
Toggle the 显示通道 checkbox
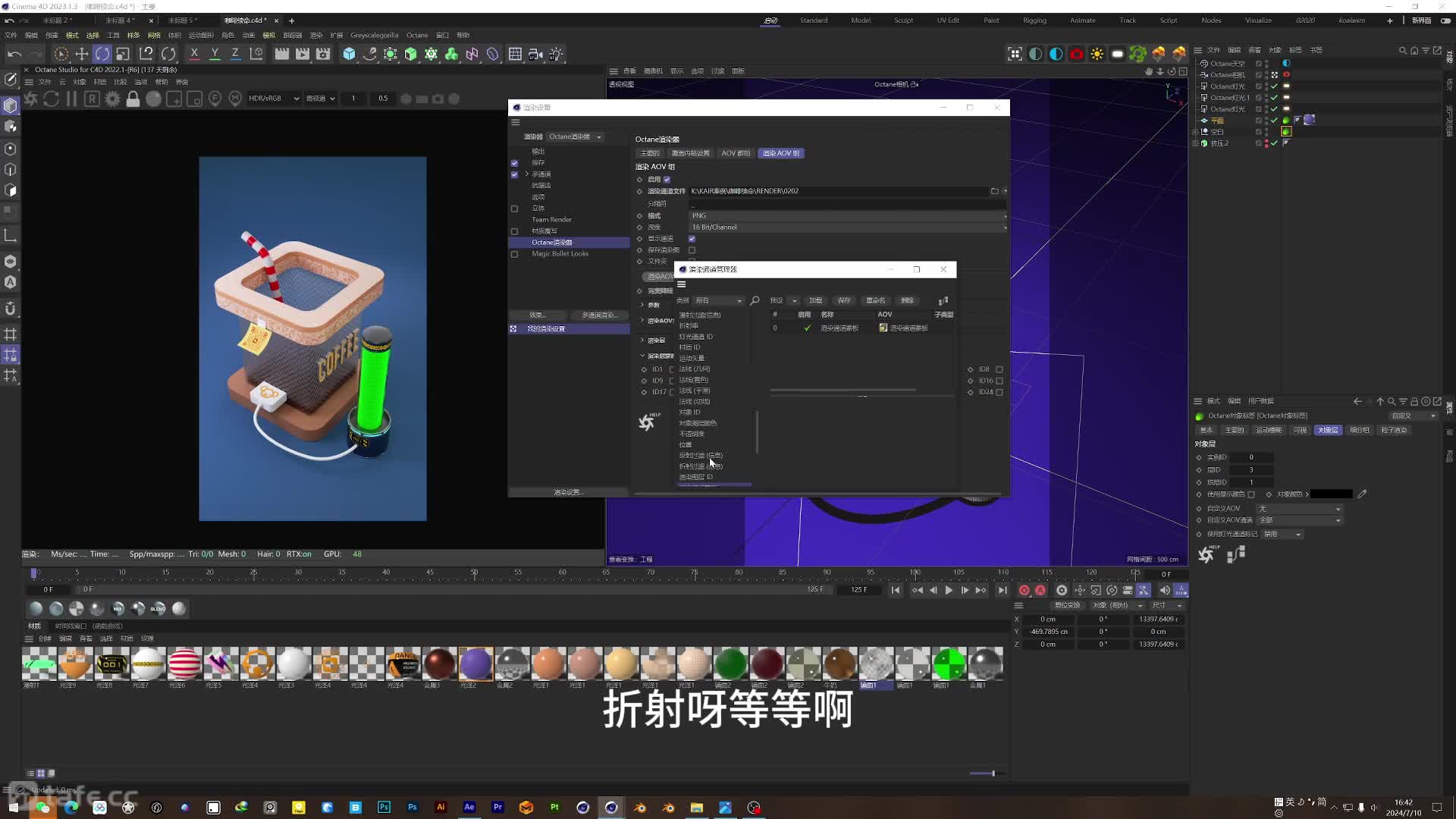[x=692, y=239]
